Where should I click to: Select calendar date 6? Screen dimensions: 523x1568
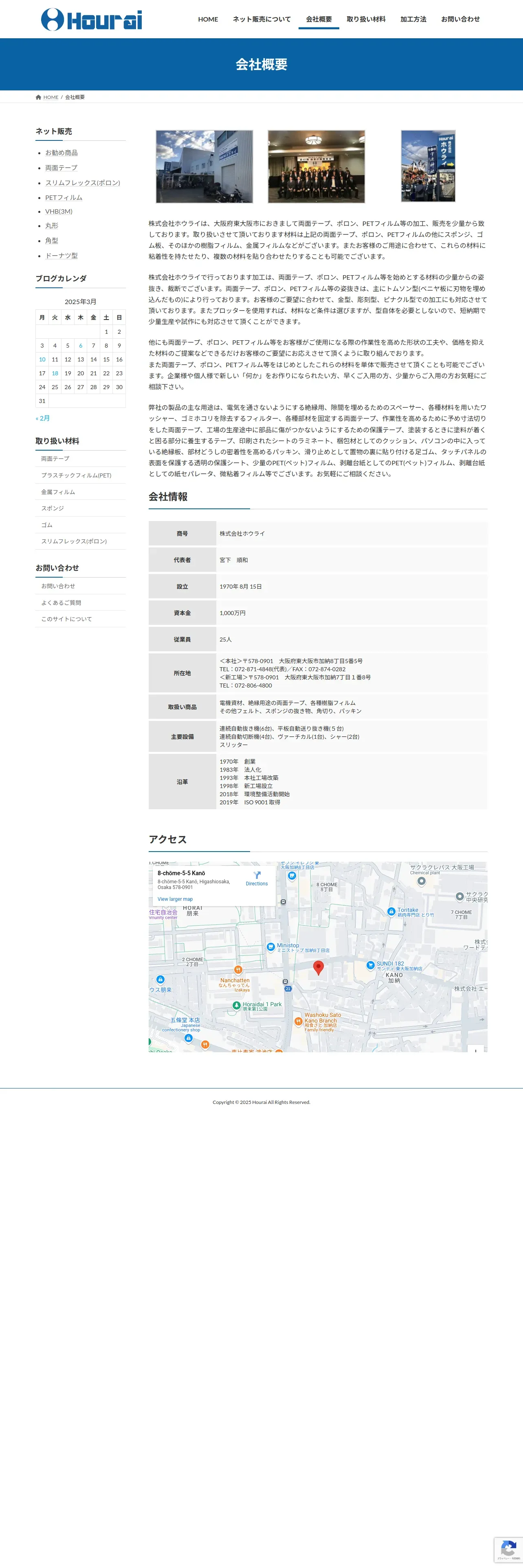[x=80, y=346]
